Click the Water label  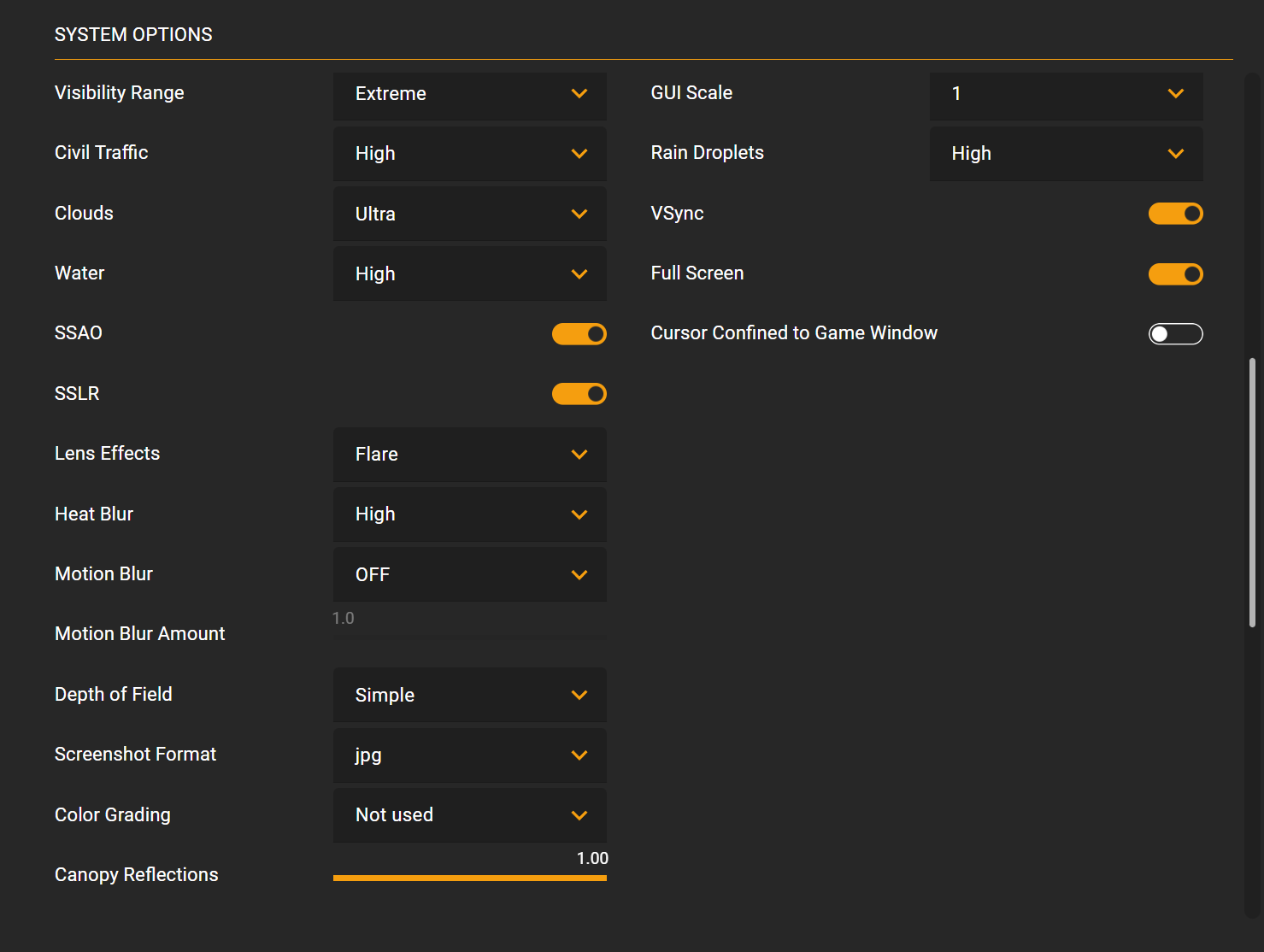79,273
